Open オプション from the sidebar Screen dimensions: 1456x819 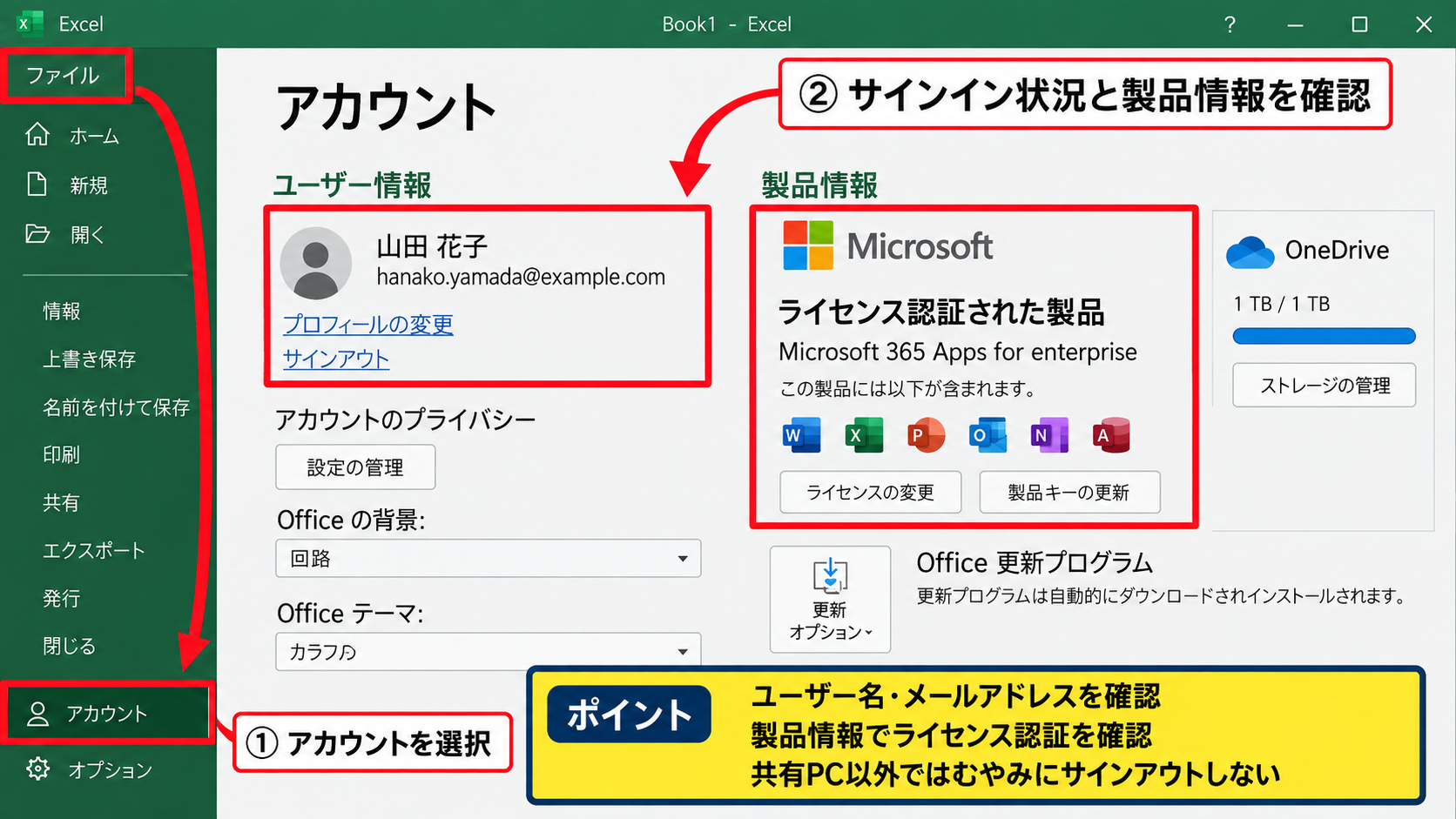[110, 770]
